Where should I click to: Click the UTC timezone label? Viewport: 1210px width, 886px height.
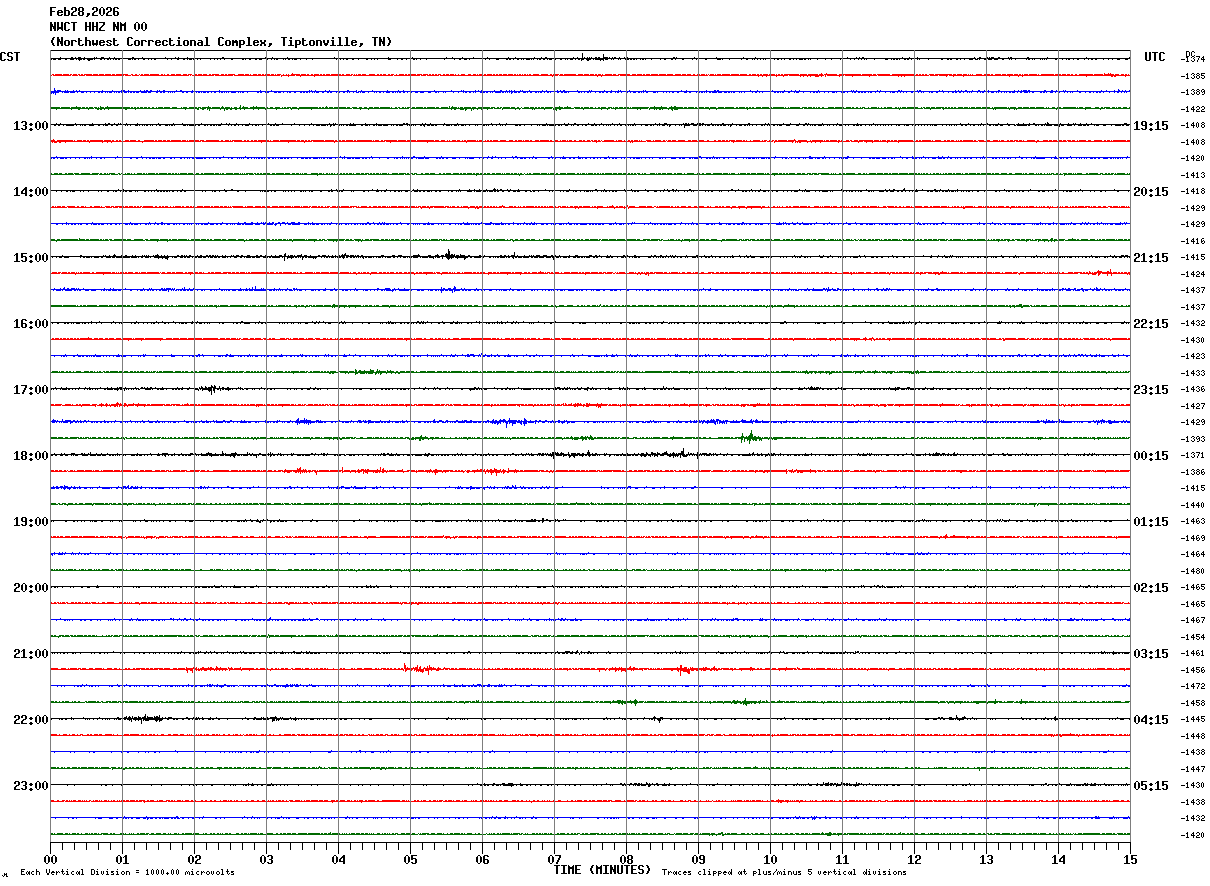[1155, 57]
